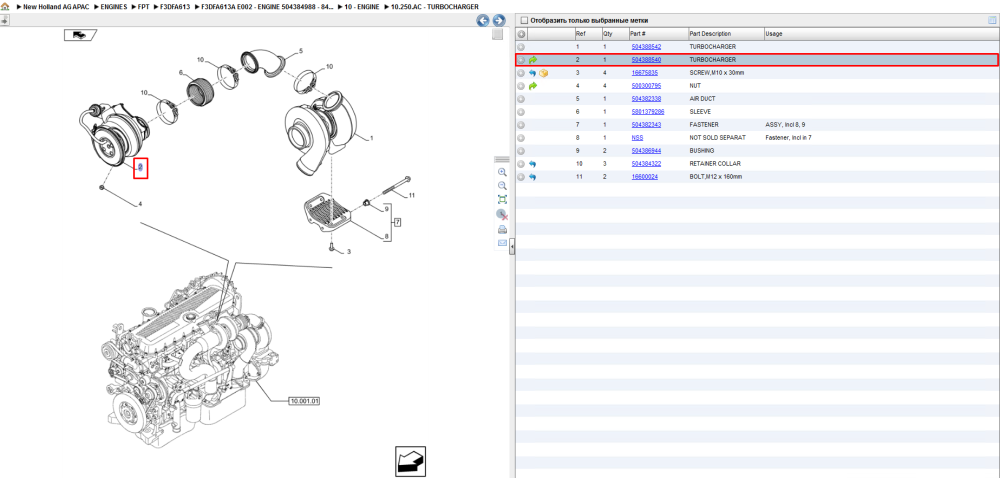This screenshot has height=478, width=1000.
Task: Open part number 504388542 link
Action: coord(646,47)
